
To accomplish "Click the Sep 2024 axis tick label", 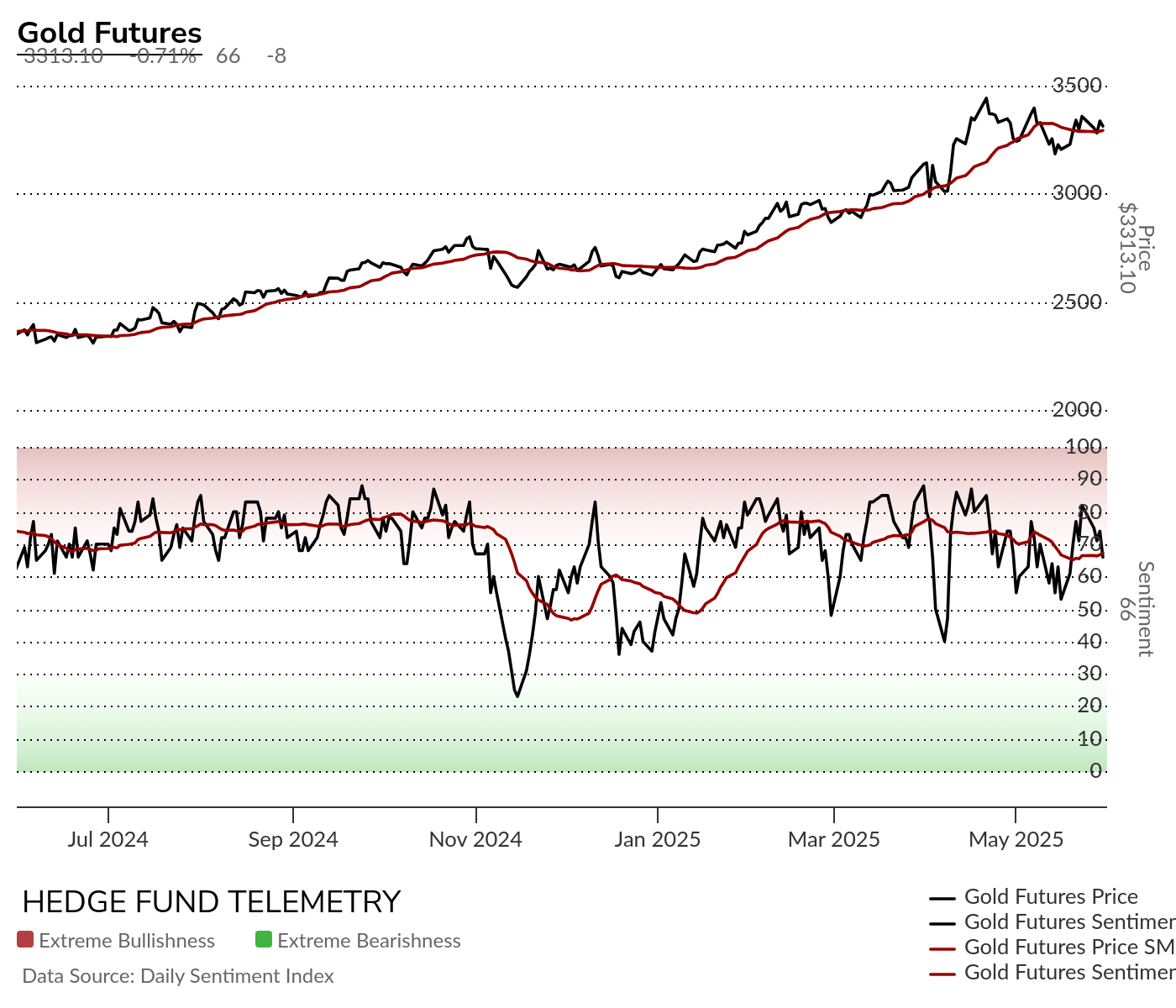I will click(293, 839).
